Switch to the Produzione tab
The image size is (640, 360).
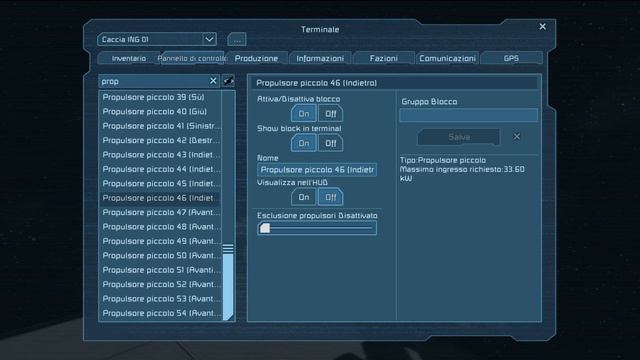pyautogui.click(x=256, y=58)
